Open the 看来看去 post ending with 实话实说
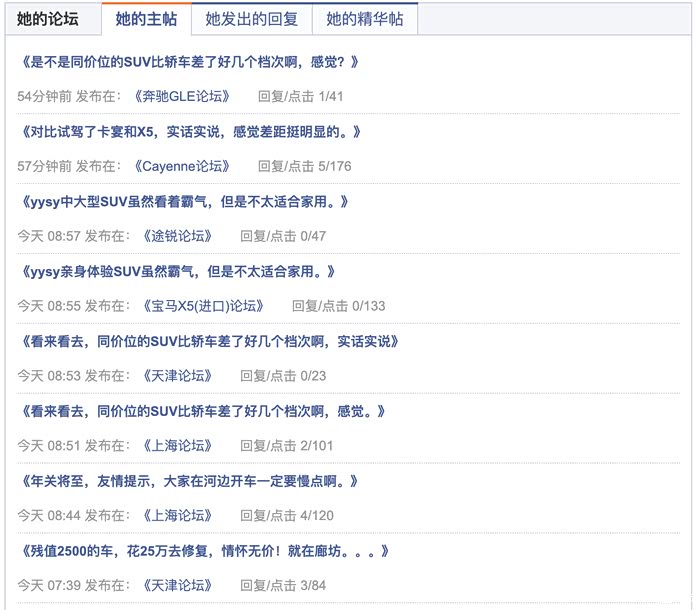The width and height of the screenshot is (700, 610). (209, 341)
